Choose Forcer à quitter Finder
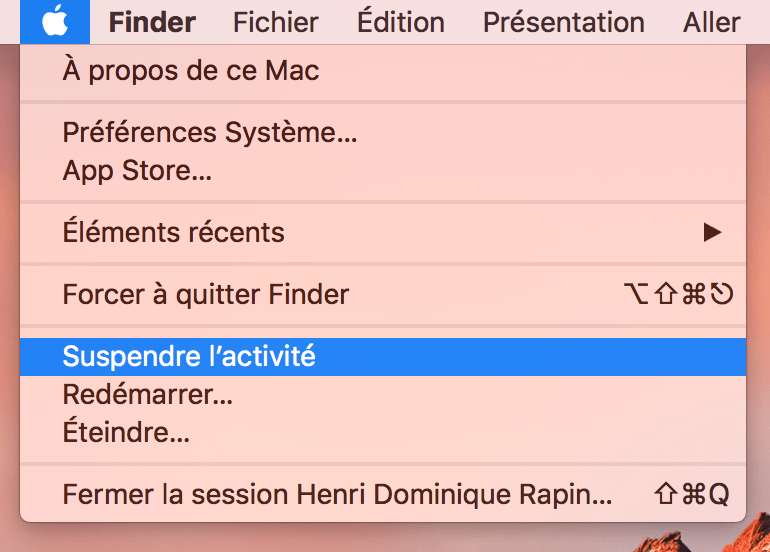The width and height of the screenshot is (770, 552). [x=205, y=295]
